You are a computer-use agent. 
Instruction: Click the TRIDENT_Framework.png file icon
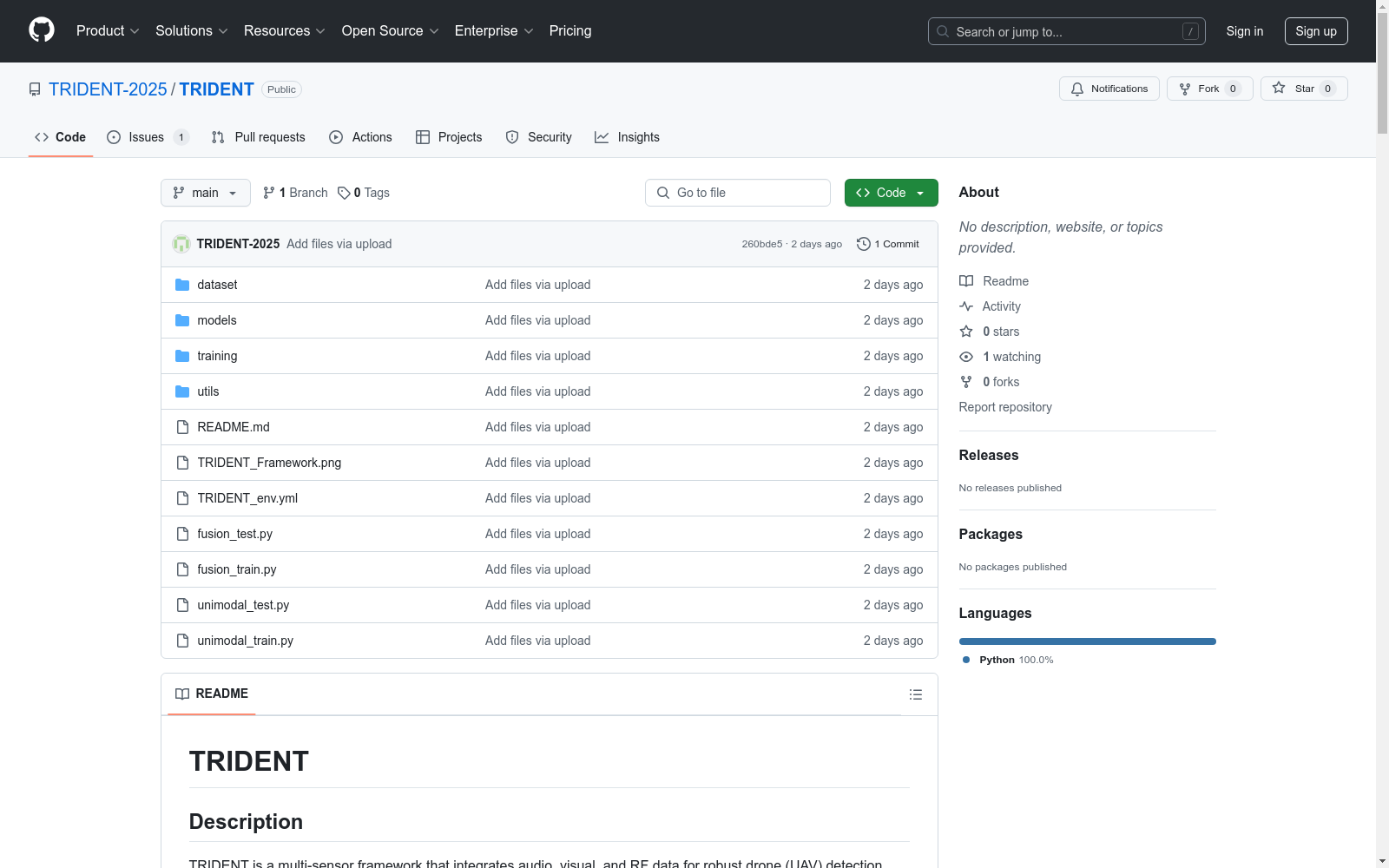point(182,463)
